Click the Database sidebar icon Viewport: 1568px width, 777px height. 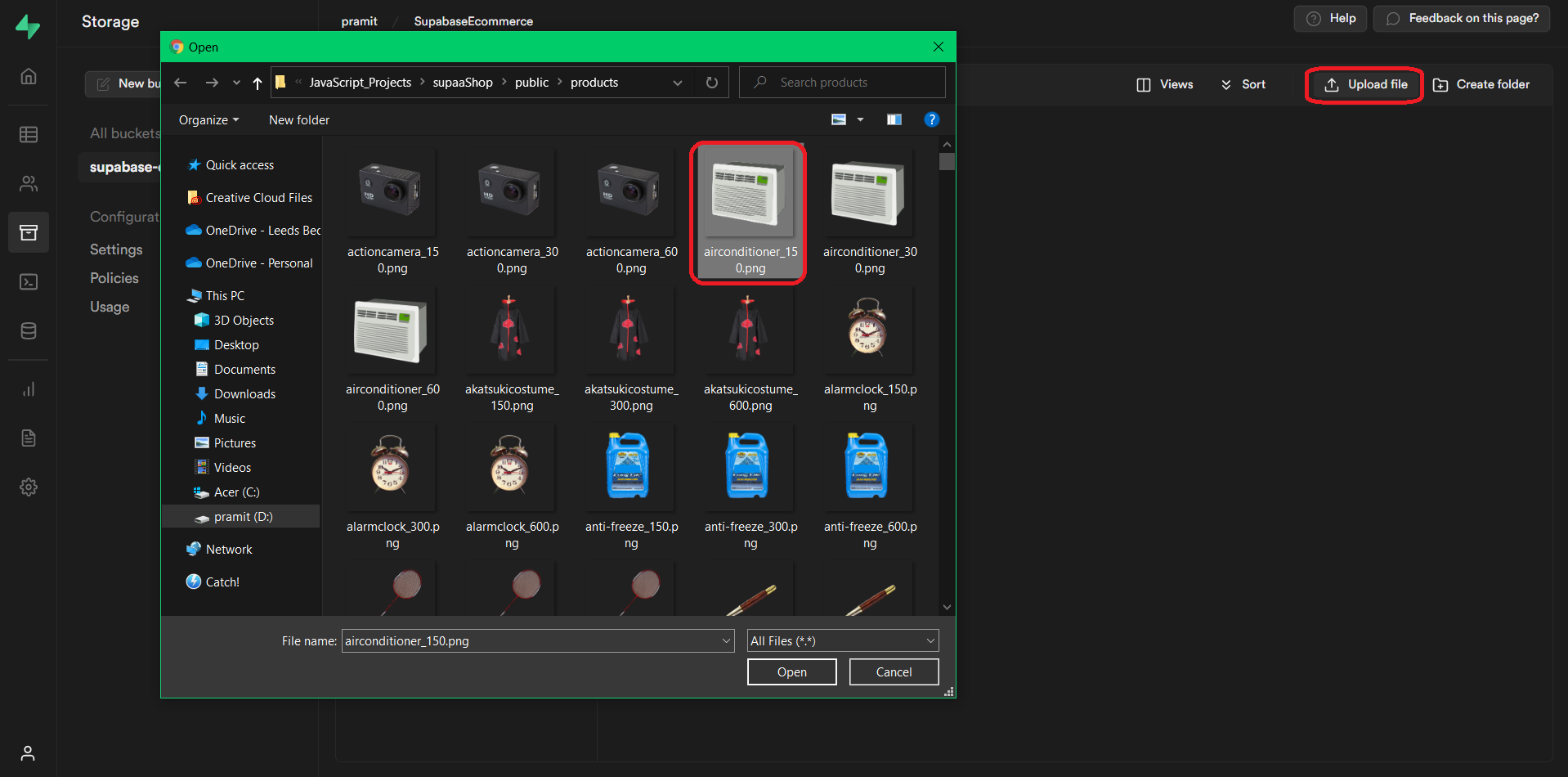(29, 331)
